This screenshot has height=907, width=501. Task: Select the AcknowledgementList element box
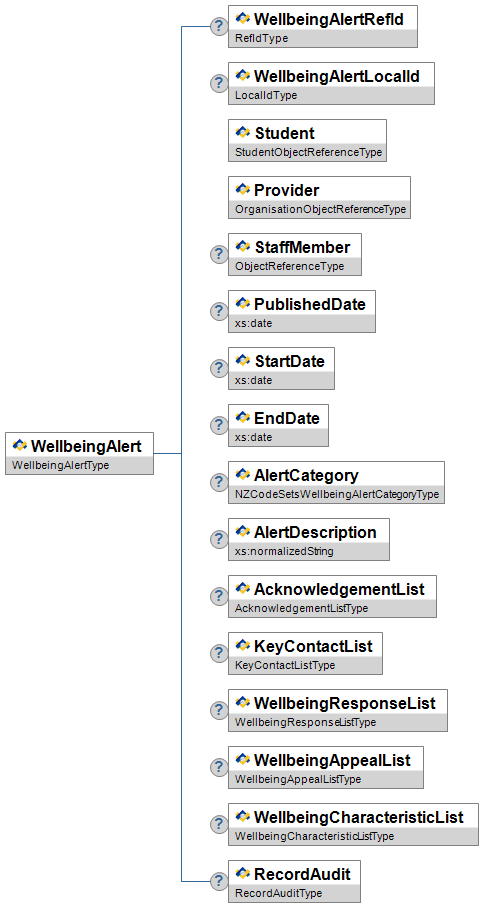pyautogui.click(x=332, y=596)
